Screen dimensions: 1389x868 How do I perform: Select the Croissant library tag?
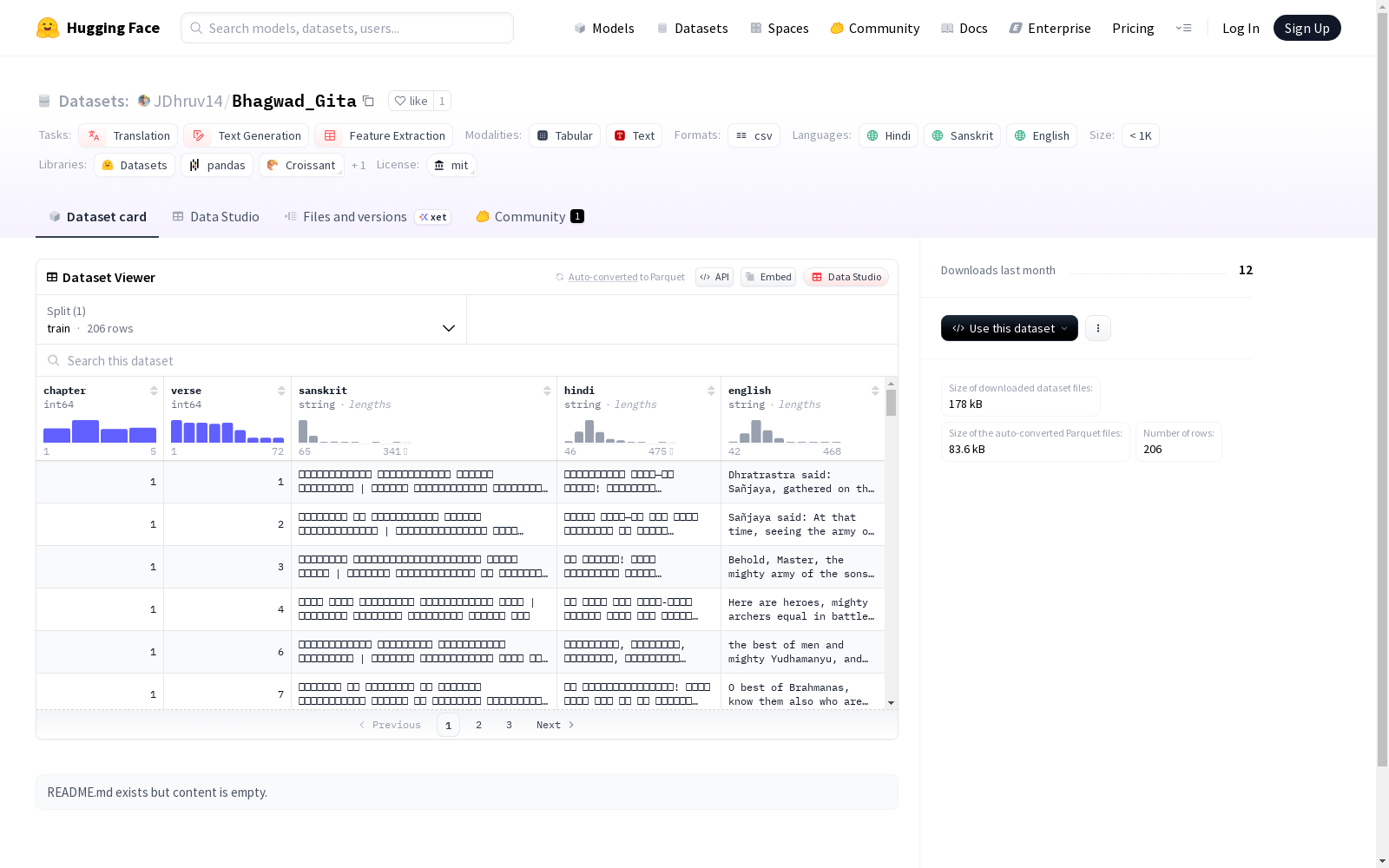(x=301, y=165)
